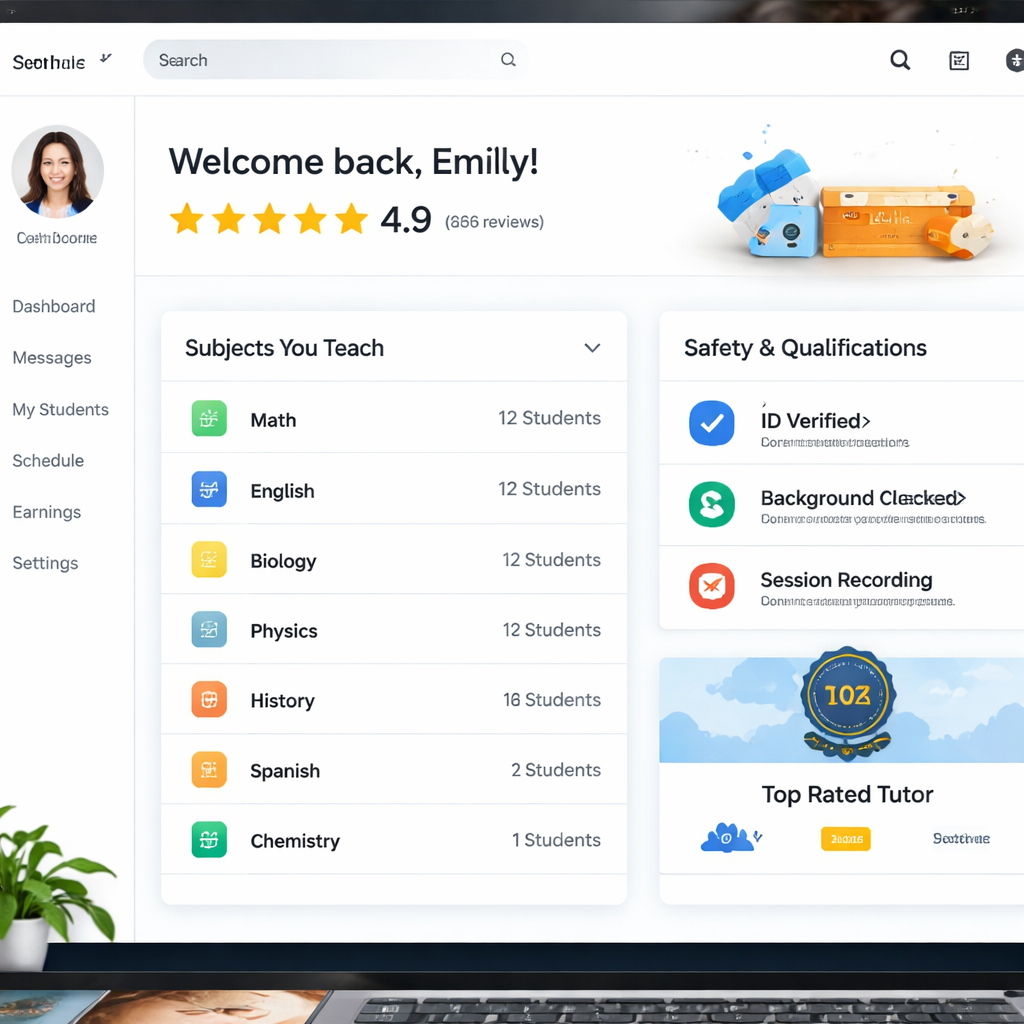This screenshot has width=1024, height=1024.
Task: Expand the ID Verified details chevron
Action: (x=867, y=421)
